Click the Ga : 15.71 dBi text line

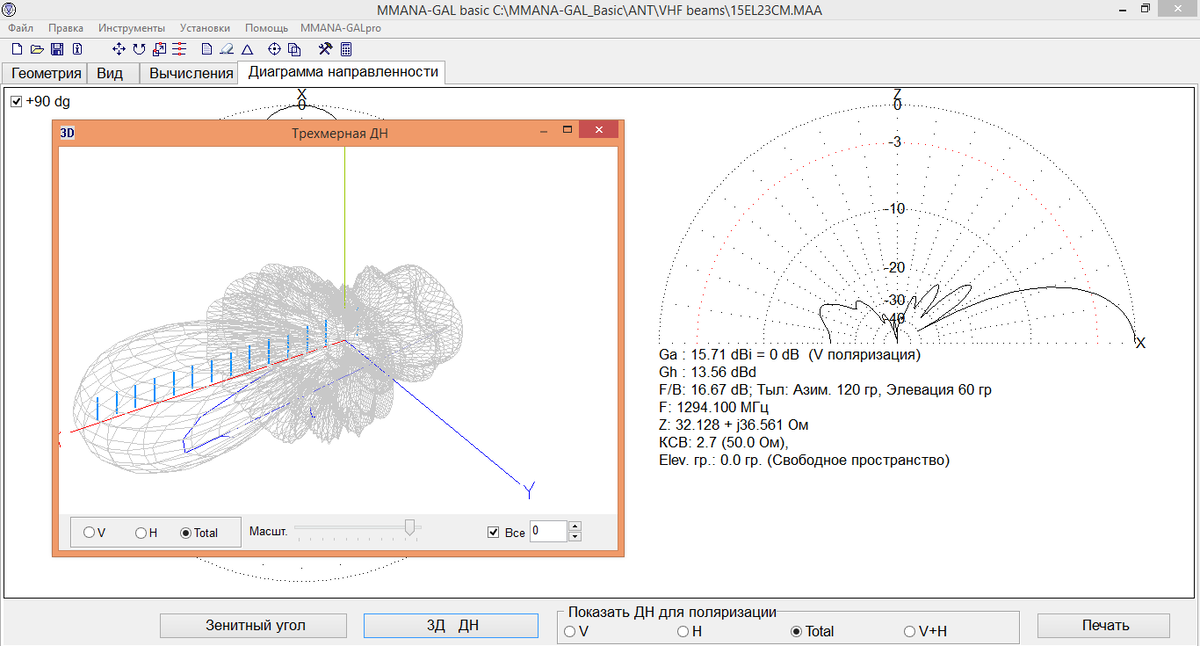pos(789,354)
